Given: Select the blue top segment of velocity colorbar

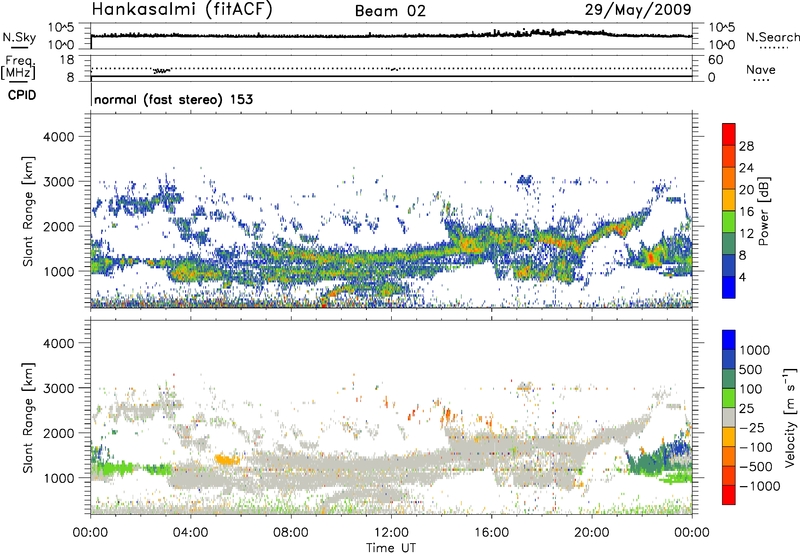Looking at the screenshot, I should (729, 340).
